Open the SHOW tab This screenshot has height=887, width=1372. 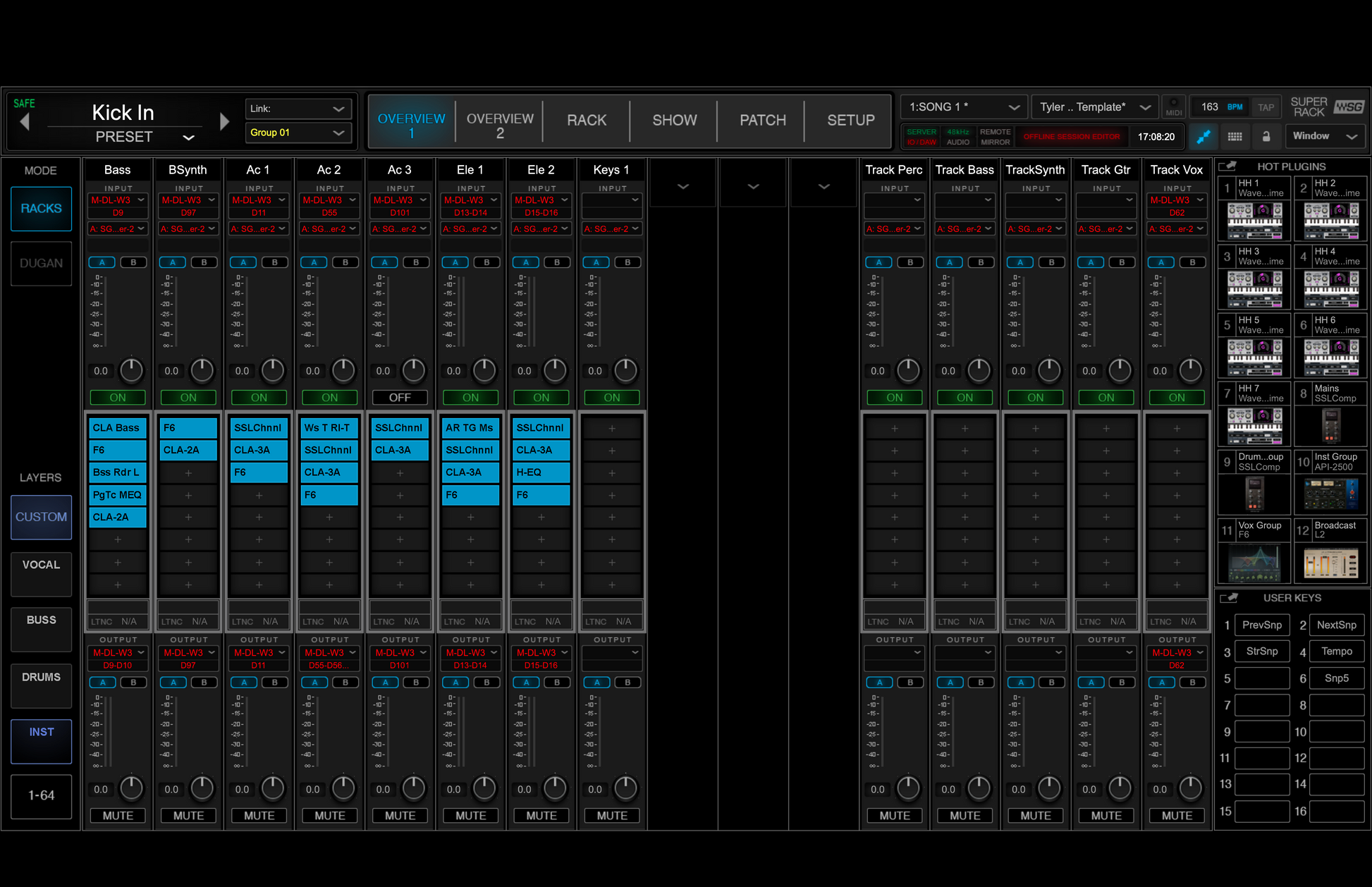675,121
